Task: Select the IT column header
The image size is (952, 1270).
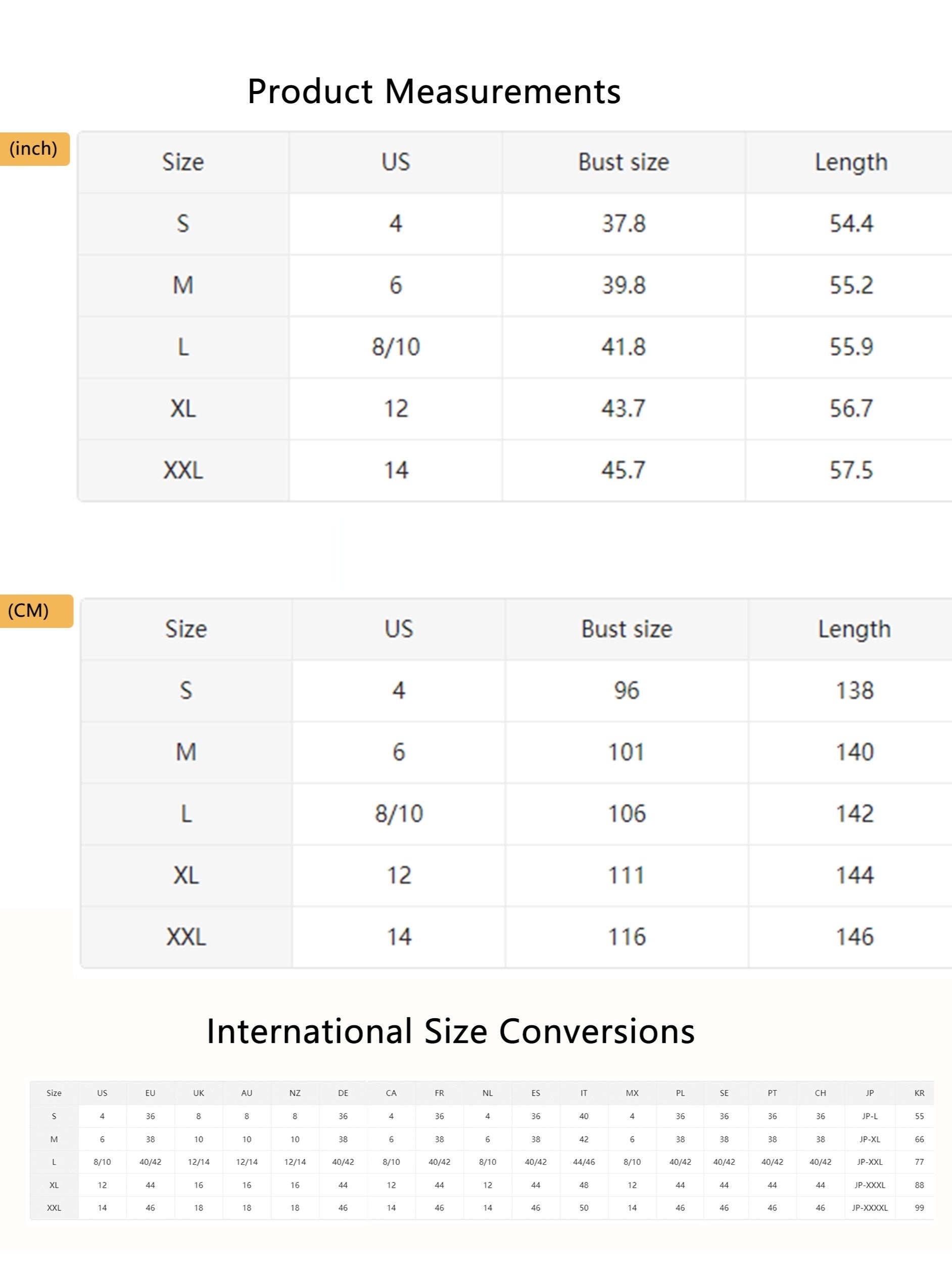Action: pos(584,1093)
